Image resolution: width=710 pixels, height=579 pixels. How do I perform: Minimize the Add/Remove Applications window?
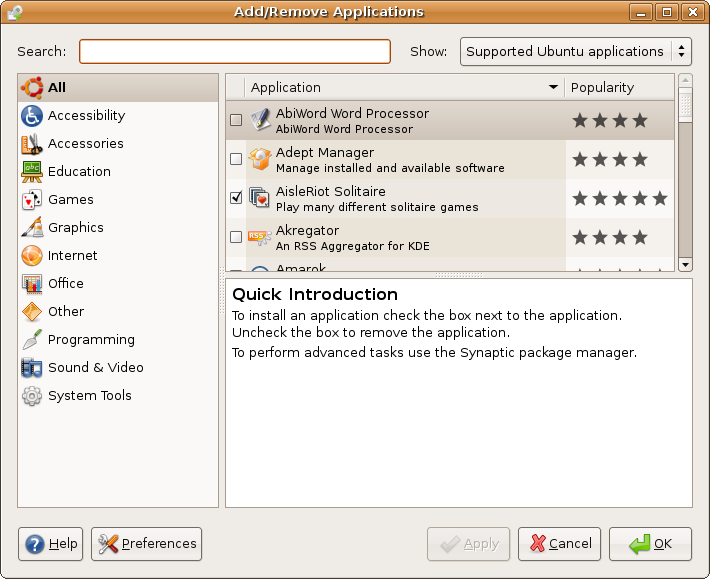641,12
